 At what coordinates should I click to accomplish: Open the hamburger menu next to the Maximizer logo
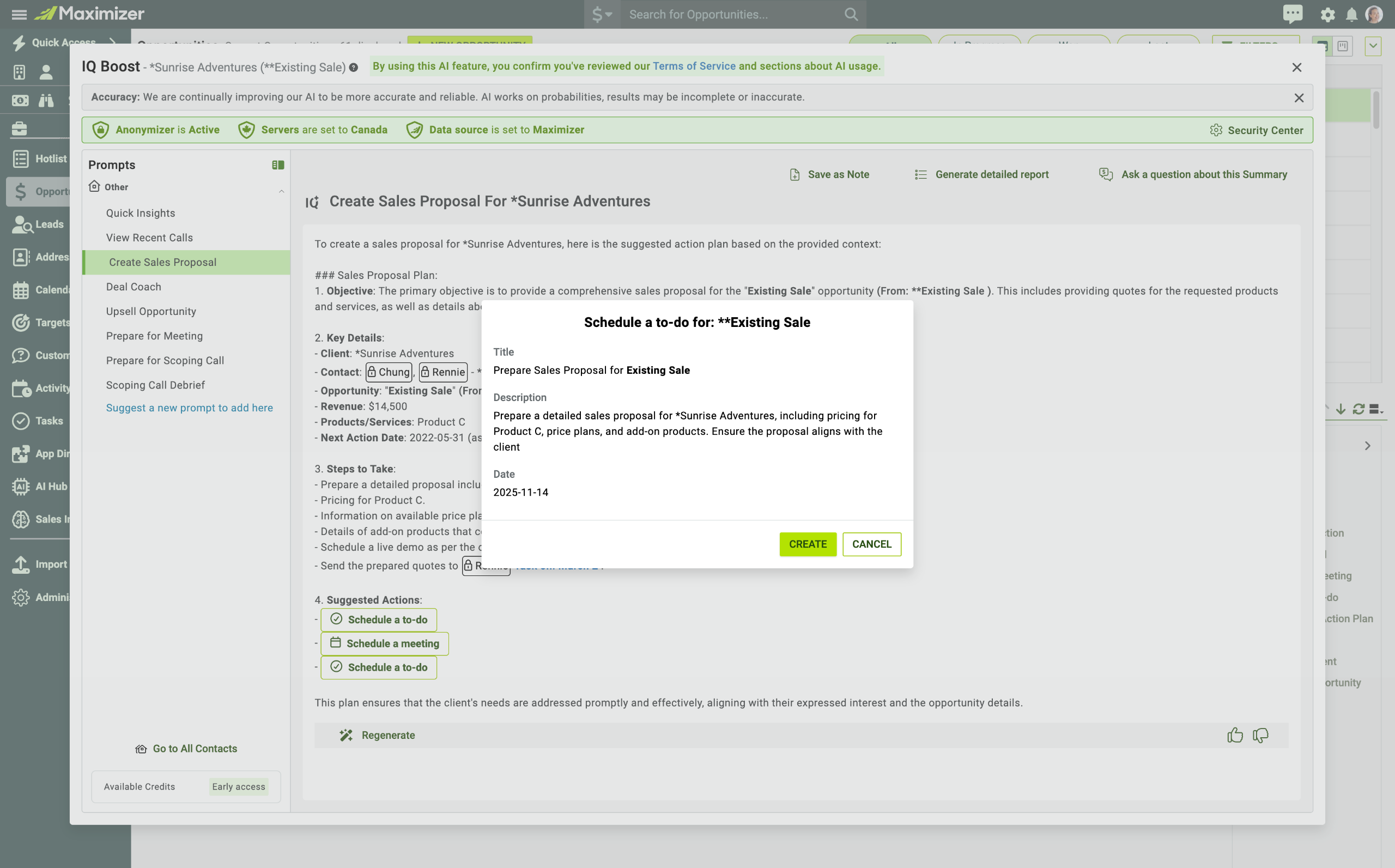pyautogui.click(x=19, y=14)
